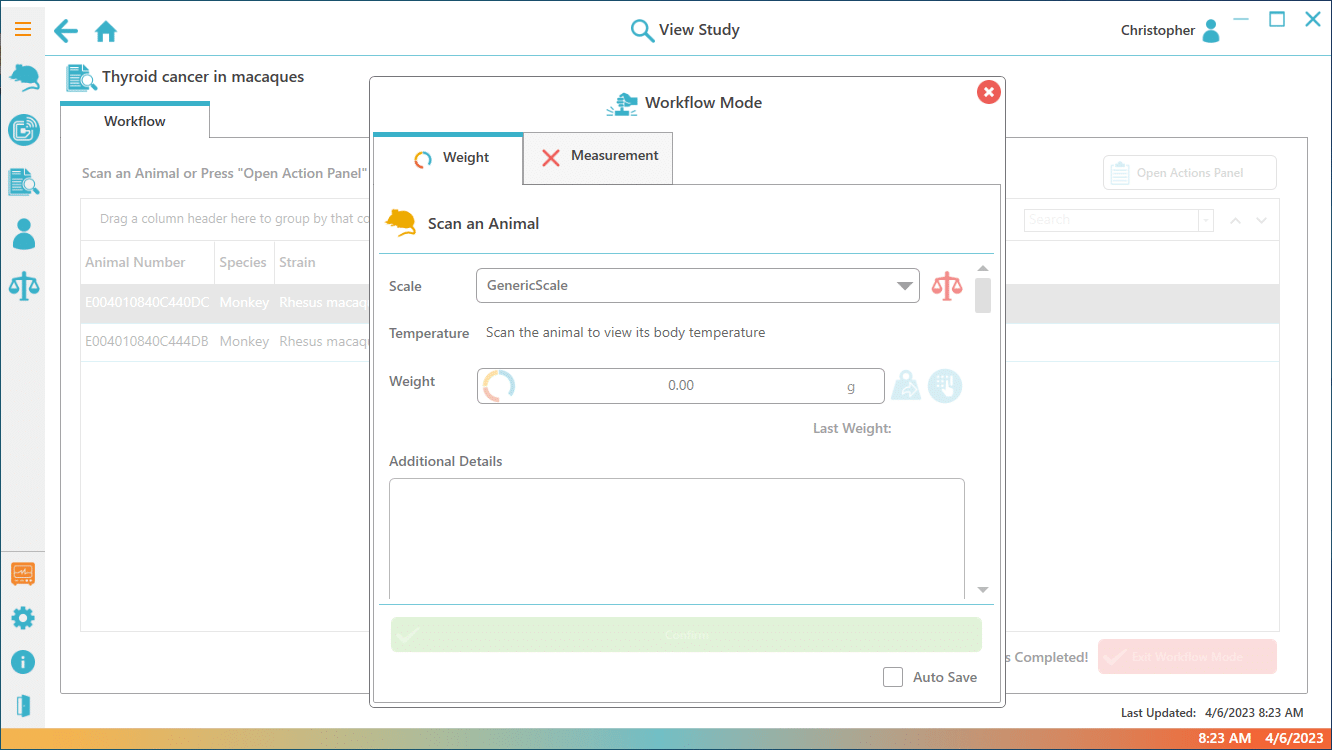
Task: Click the balance scale sidebar icon
Action: tap(23, 286)
